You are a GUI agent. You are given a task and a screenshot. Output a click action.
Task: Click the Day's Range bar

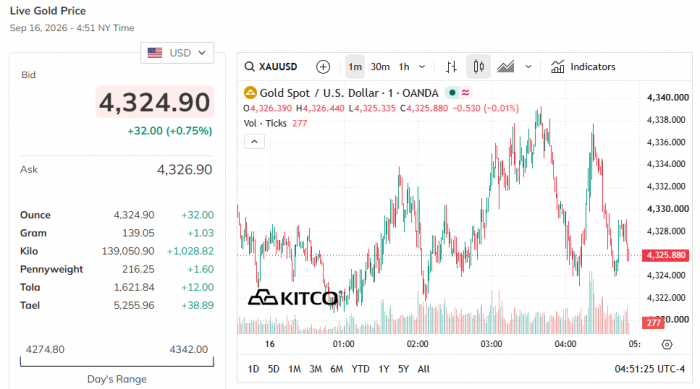tap(117, 362)
